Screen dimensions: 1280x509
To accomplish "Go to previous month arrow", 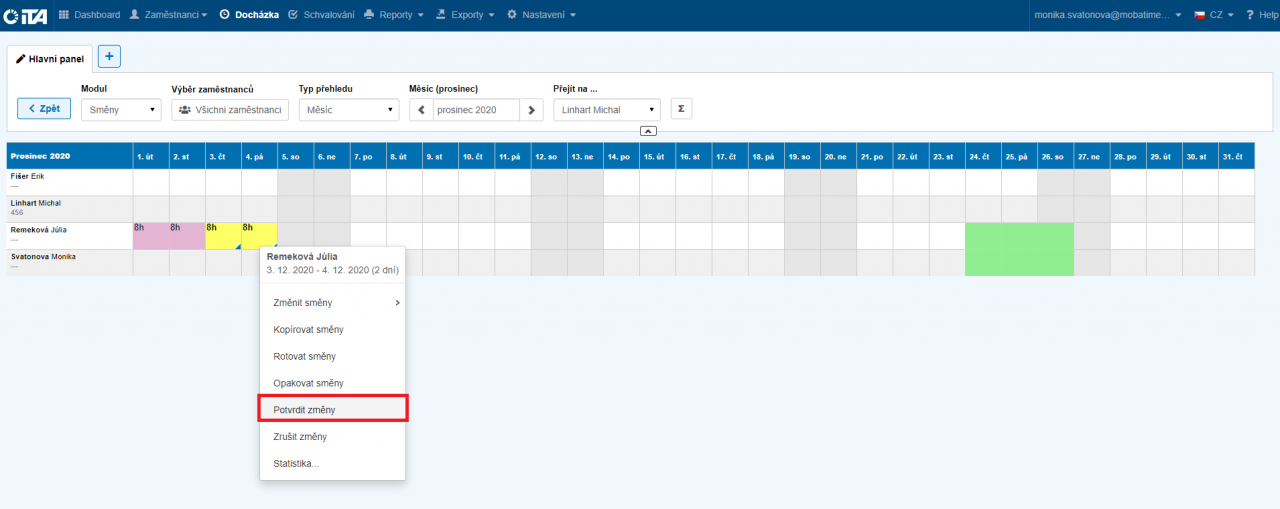I will pyautogui.click(x=421, y=110).
